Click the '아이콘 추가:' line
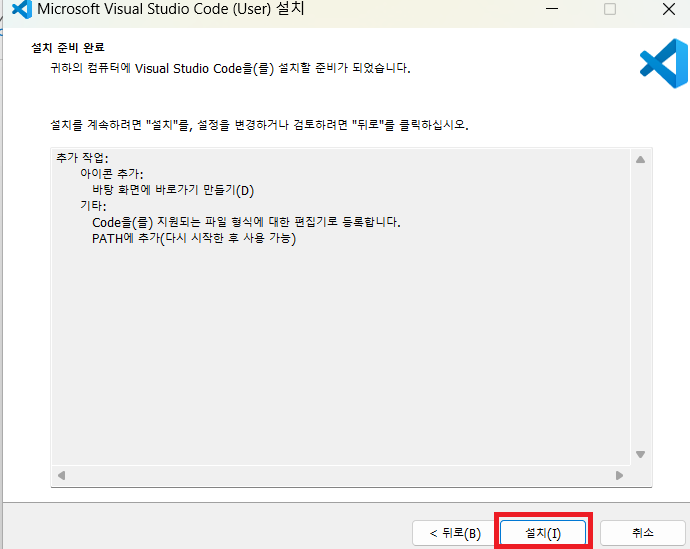This screenshot has width=690, height=549. tap(112, 174)
